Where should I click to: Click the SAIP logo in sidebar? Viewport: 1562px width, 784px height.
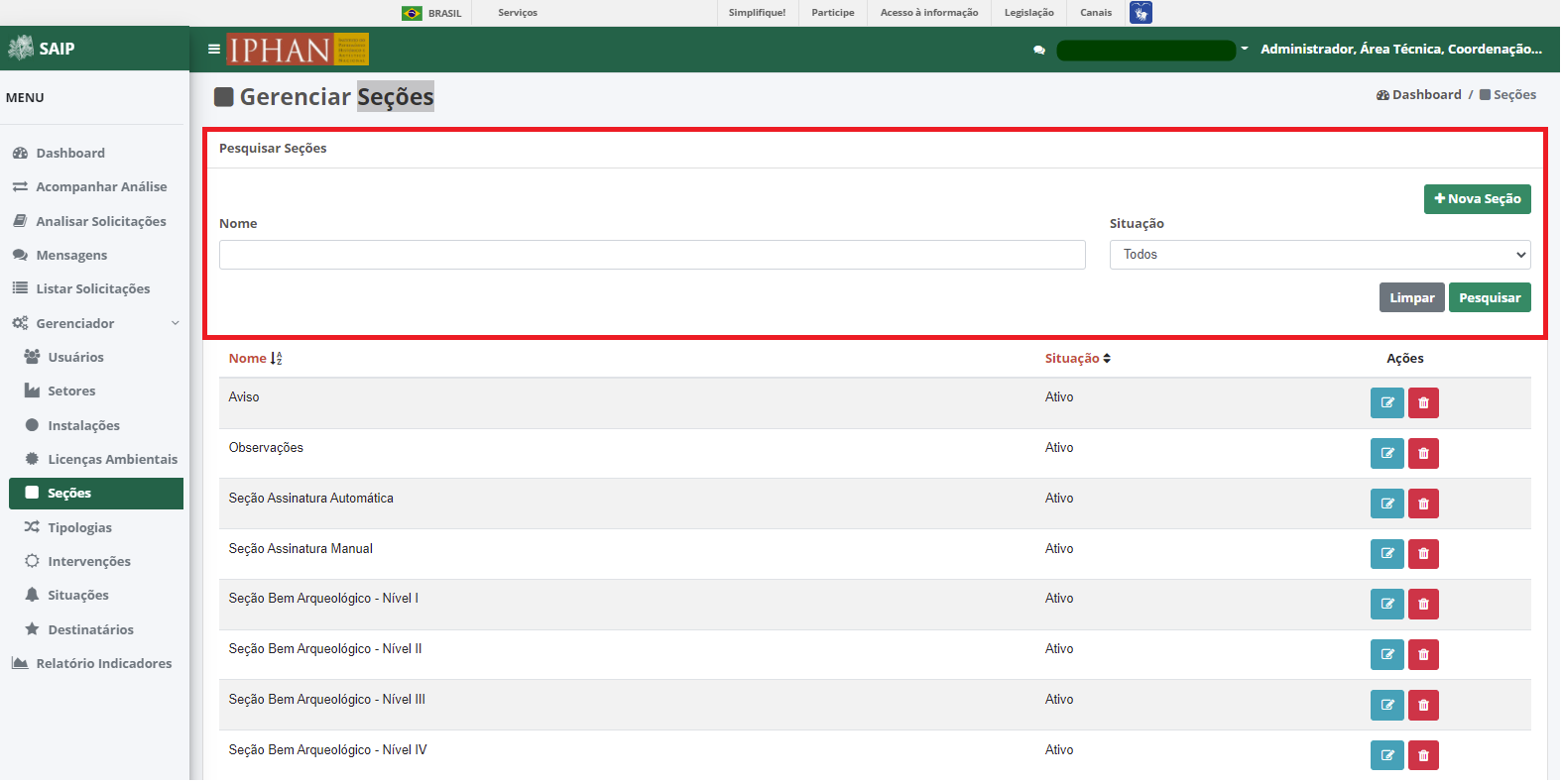pyautogui.click(x=42, y=49)
